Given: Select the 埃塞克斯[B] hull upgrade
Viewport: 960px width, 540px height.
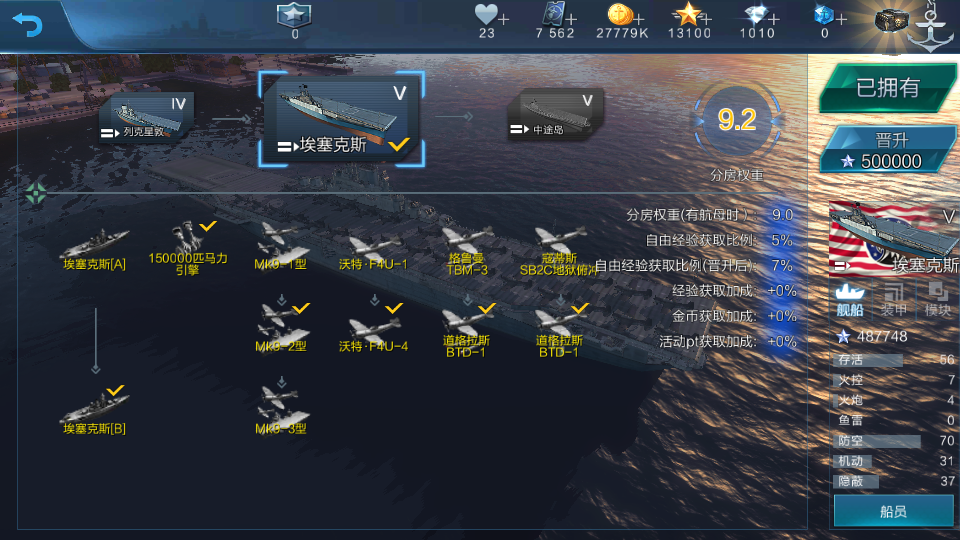Looking at the screenshot, I should [94, 411].
